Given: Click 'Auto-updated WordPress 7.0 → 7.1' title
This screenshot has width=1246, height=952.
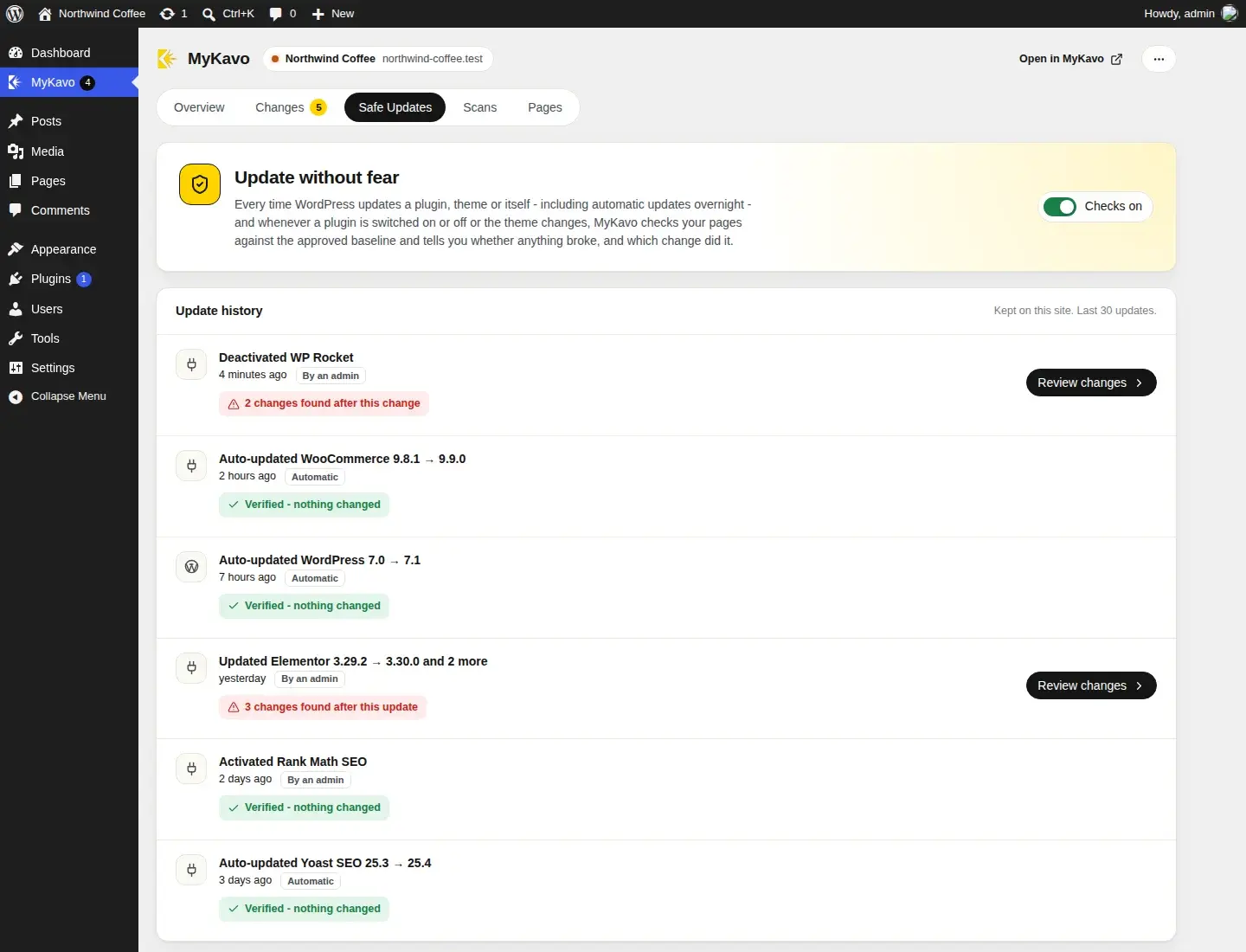Looking at the screenshot, I should (319, 560).
